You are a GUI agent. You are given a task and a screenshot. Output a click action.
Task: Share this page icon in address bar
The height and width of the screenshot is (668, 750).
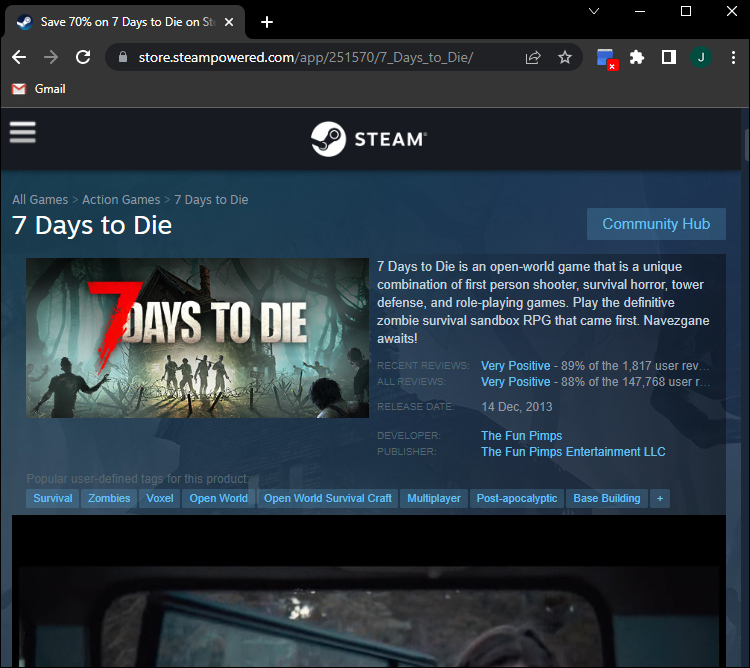533,57
